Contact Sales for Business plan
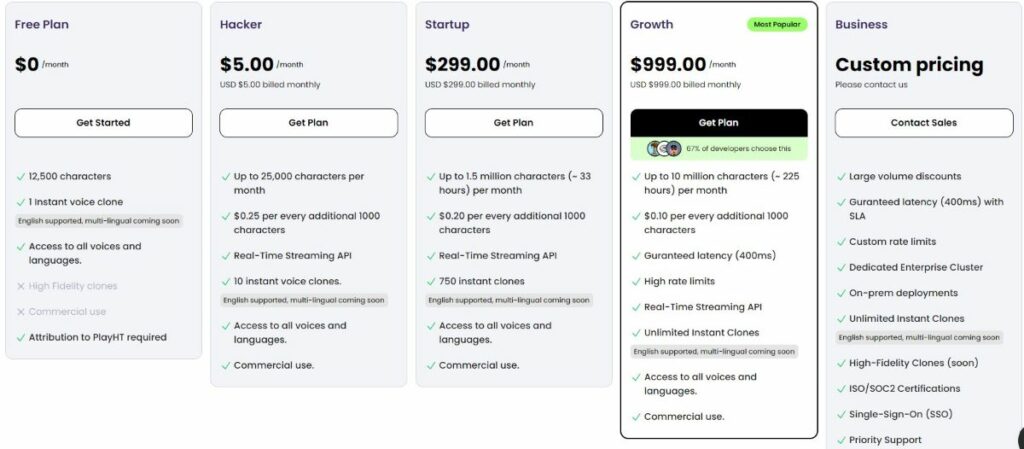The width and height of the screenshot is (1024, 449). [923, 123]
